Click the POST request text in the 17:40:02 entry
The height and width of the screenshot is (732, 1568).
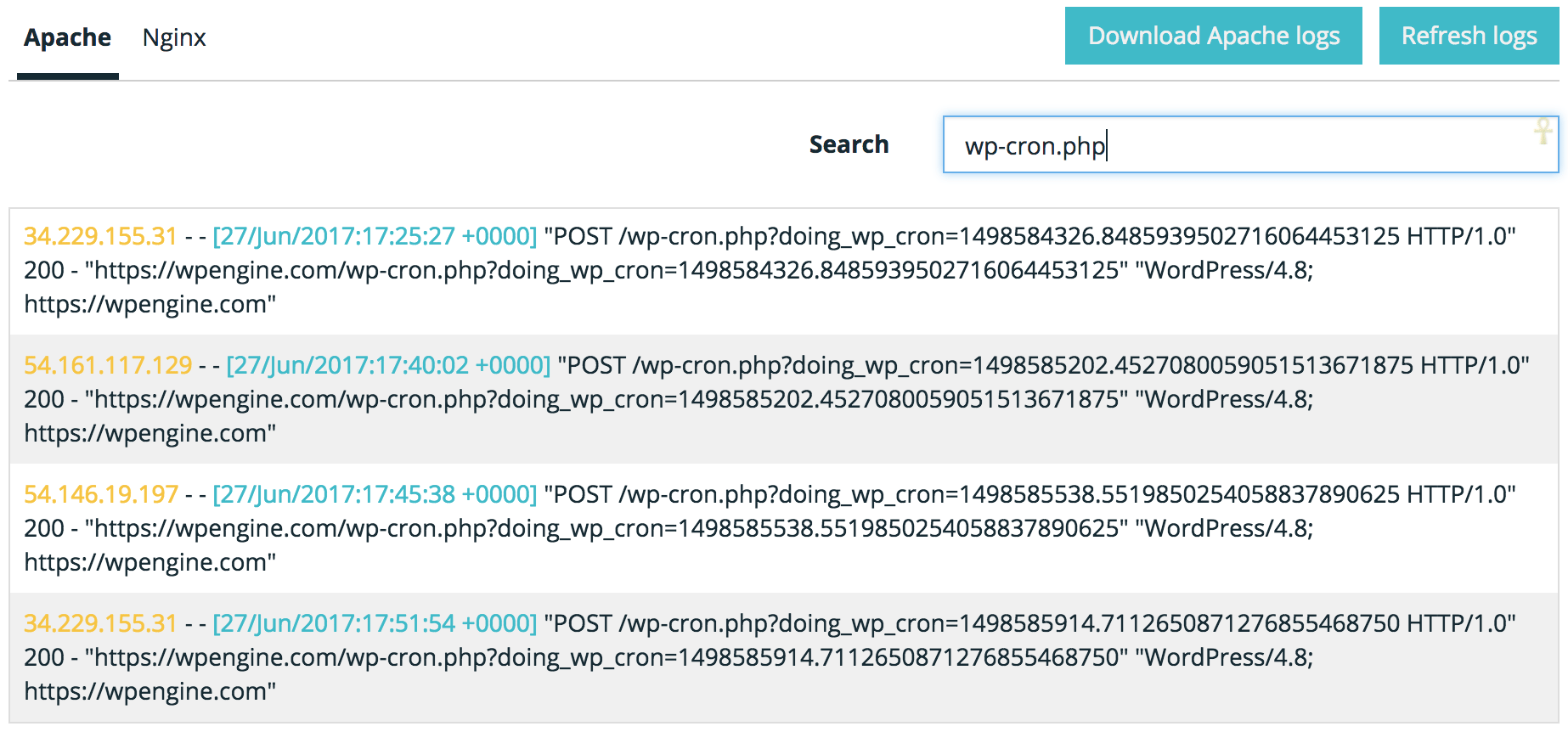(1043, 365)
